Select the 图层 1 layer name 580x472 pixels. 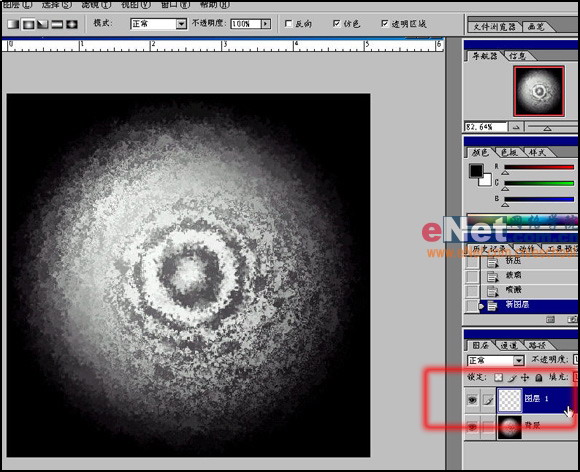[x=536, y=399]
